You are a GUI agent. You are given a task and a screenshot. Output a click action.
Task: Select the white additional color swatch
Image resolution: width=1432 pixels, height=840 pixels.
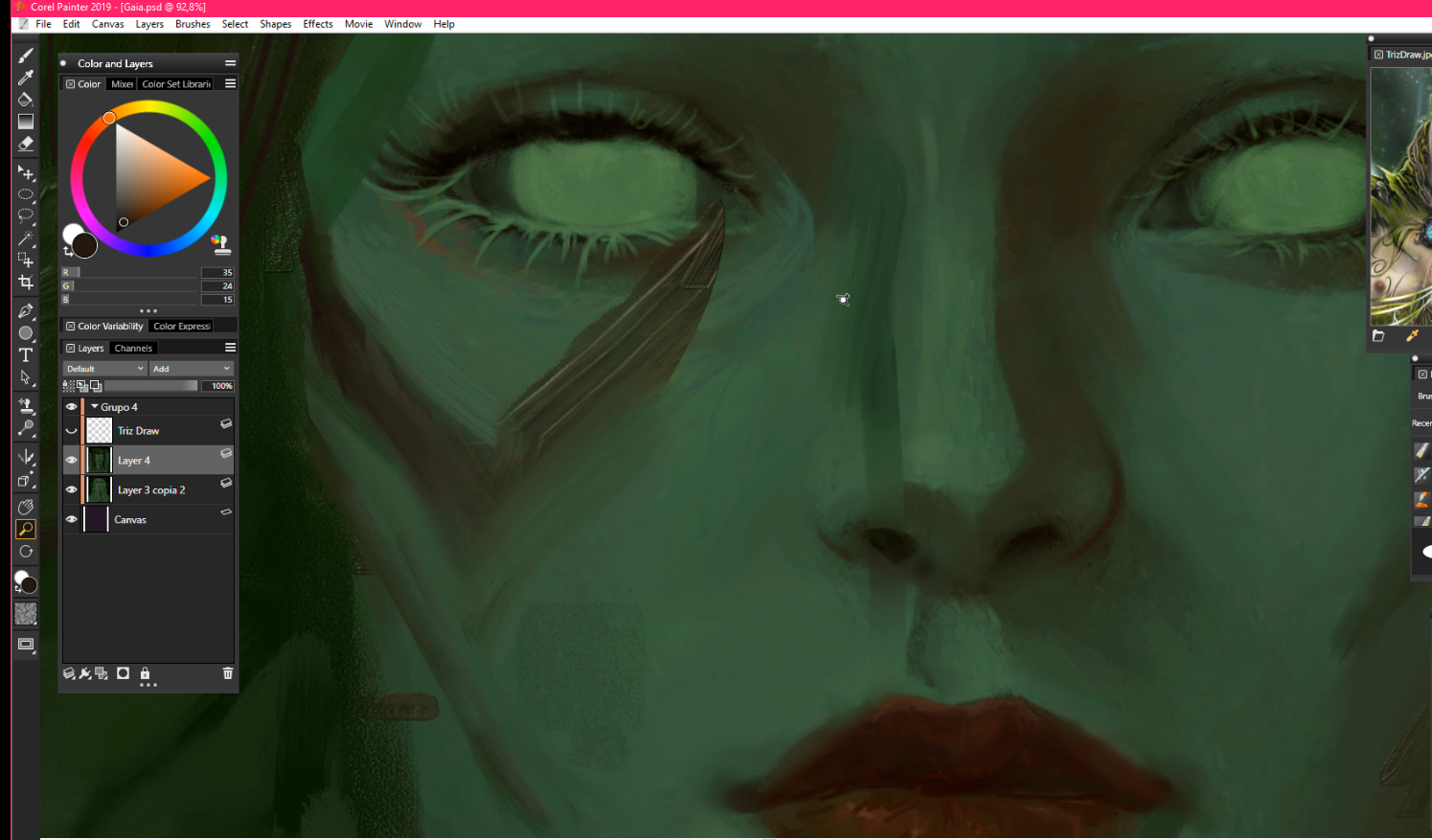pos(72,232)
